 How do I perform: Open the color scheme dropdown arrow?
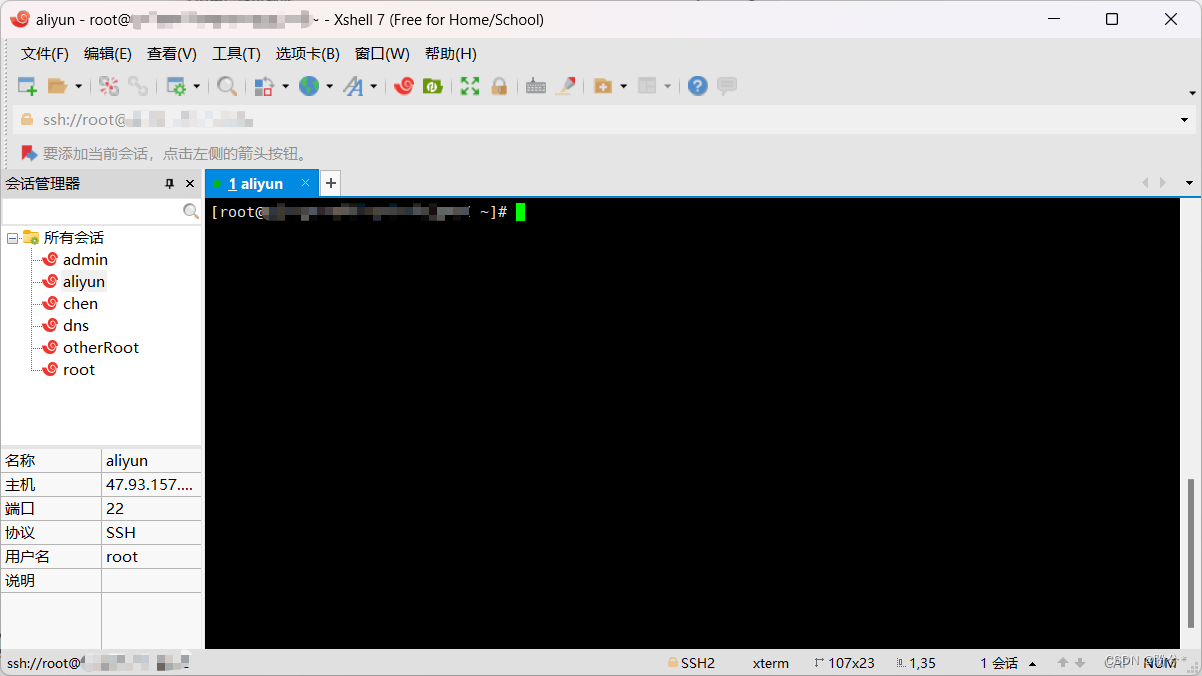(x=285, y=87)
